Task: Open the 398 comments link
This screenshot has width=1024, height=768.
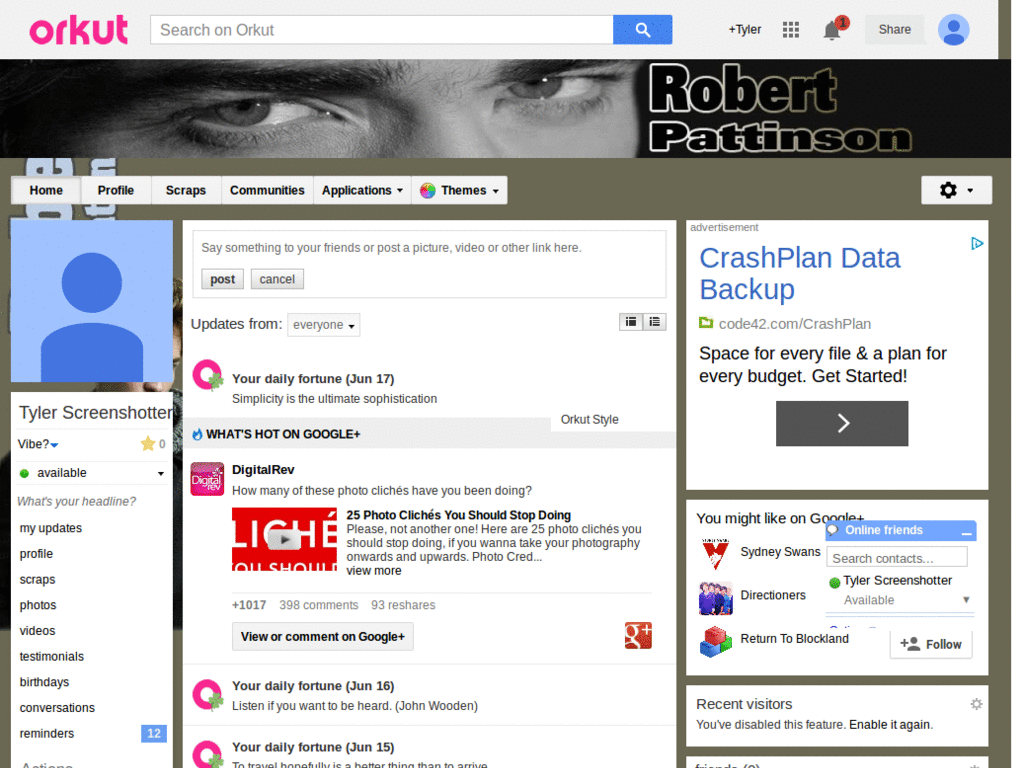Action: pos(319,605)
